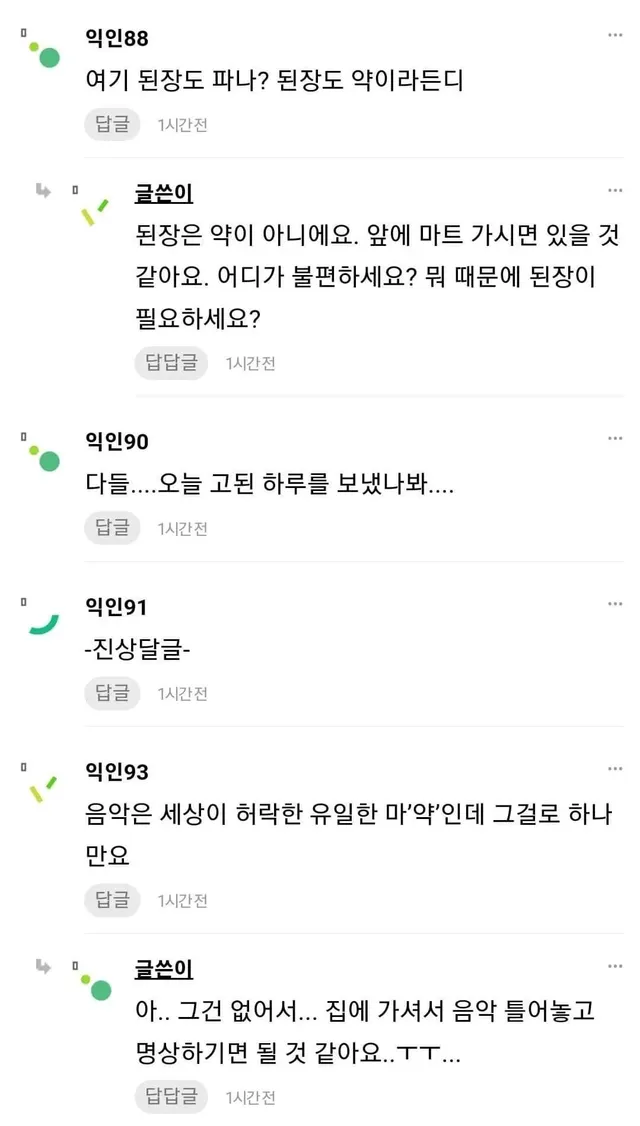Image resolution: width=640 pixels, height=1126 pixels.
Task: Click 익인88's profile avatar
Action: click(43, 54)
